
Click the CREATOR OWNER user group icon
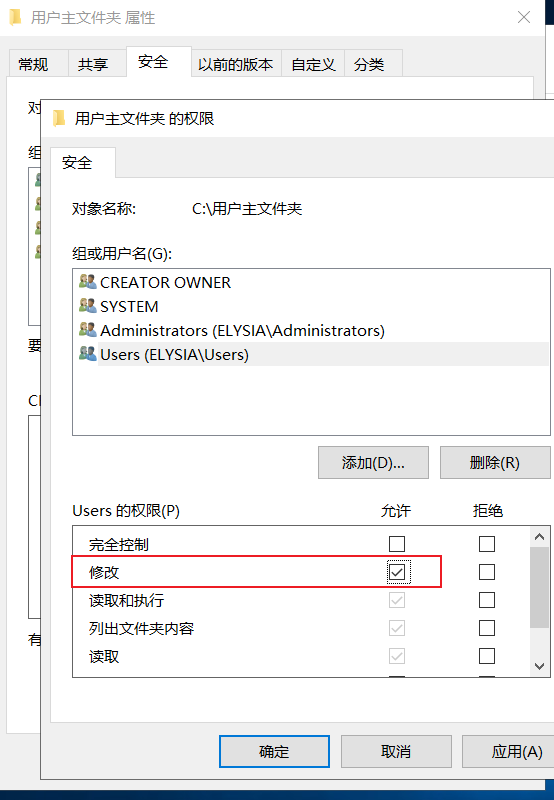click(88, 282)
